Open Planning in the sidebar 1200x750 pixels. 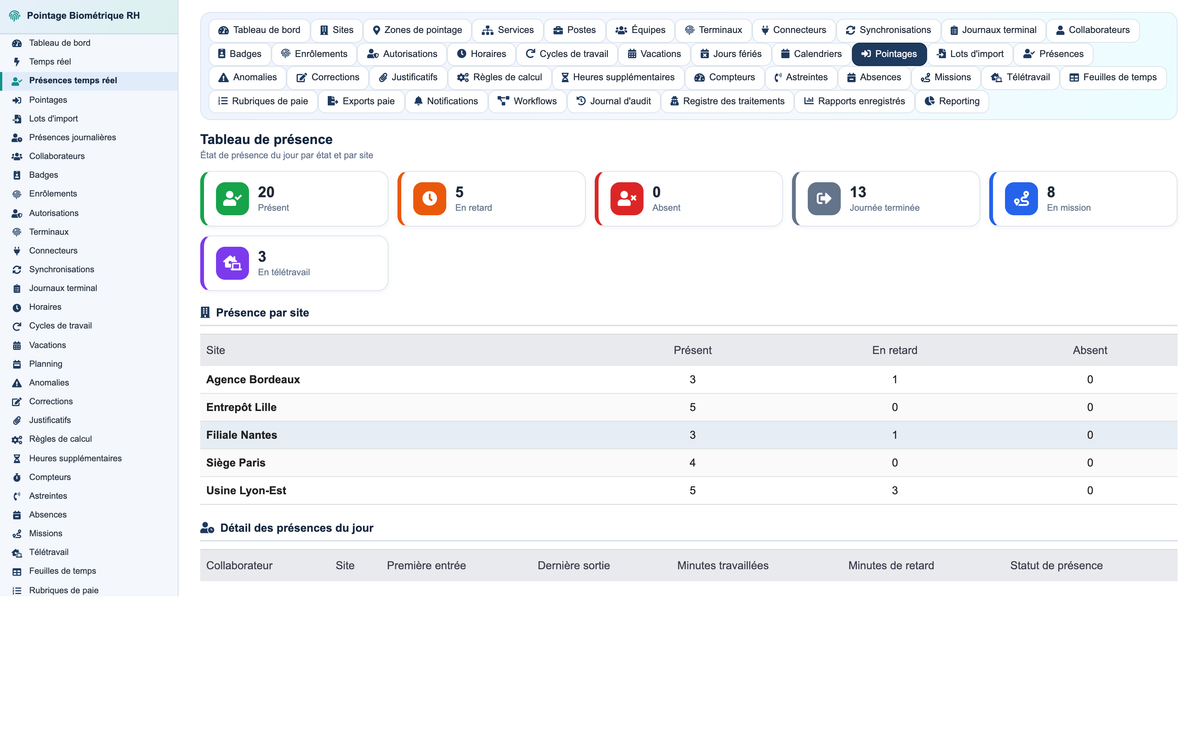pyautogui.click(x=89, y=364)
